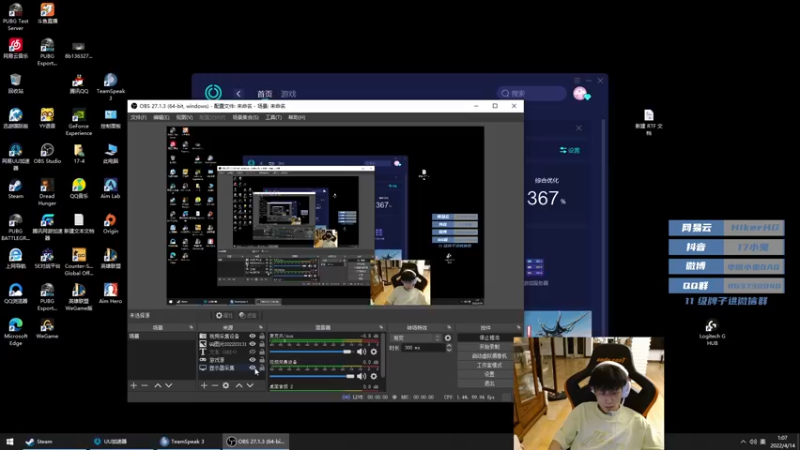Switch to 游戏 tab in UU加速器
800x450 pixels.
click(x=288, y=94)
